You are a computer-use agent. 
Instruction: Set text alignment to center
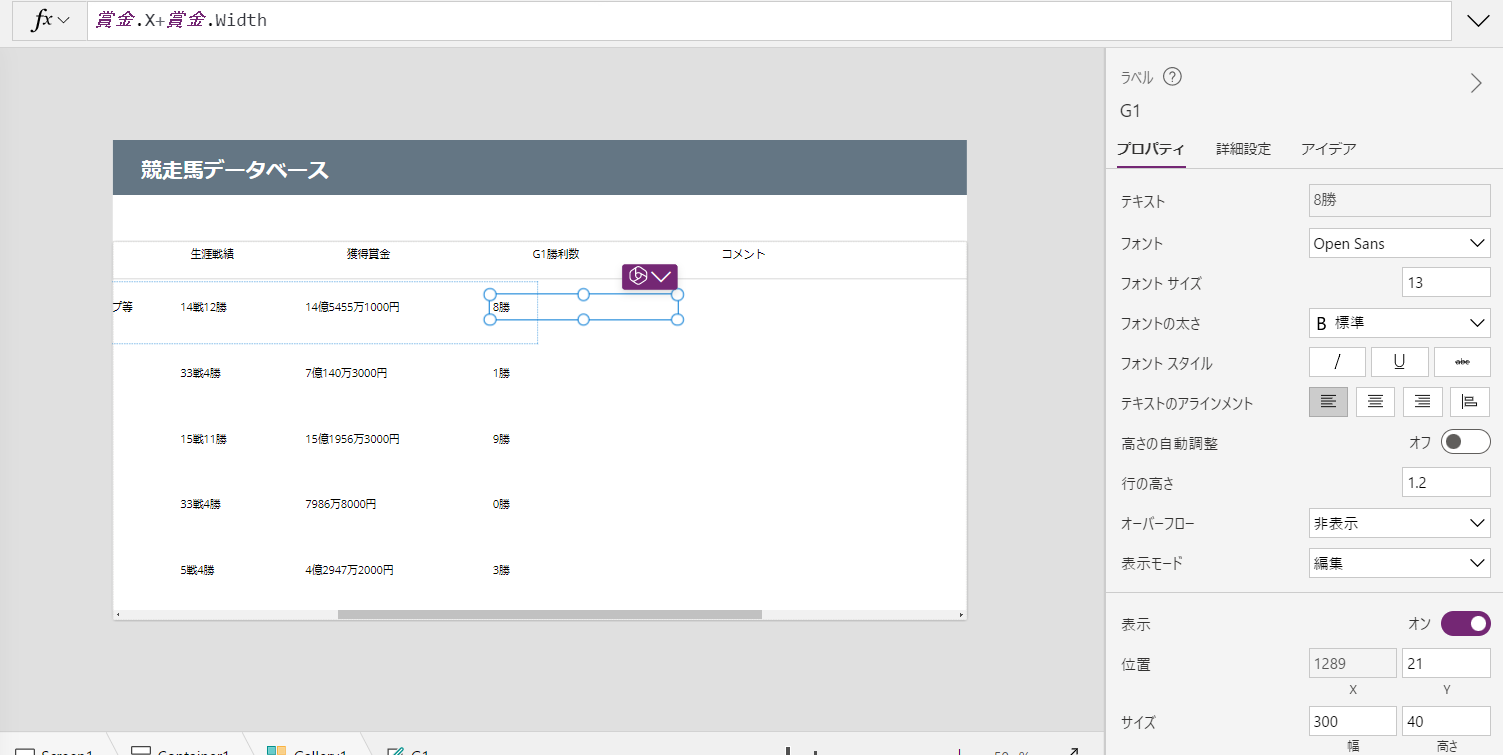(1375, 402)
